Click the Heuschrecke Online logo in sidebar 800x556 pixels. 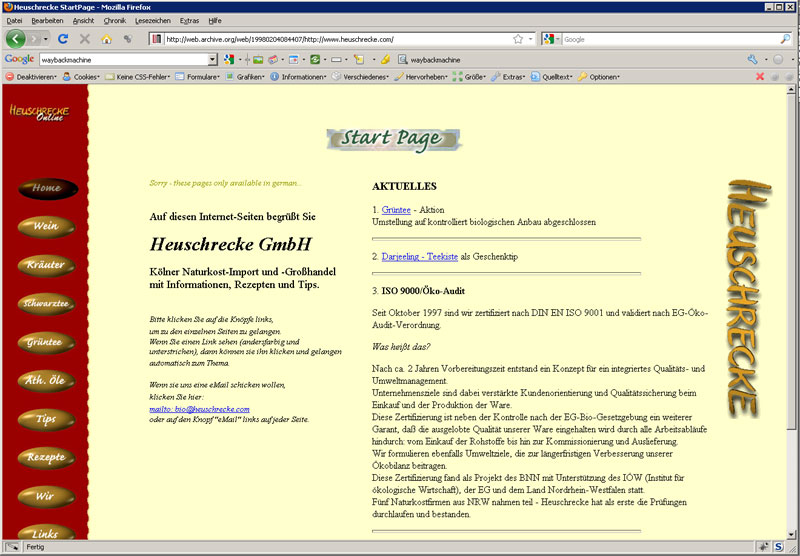tap(39, 112)
